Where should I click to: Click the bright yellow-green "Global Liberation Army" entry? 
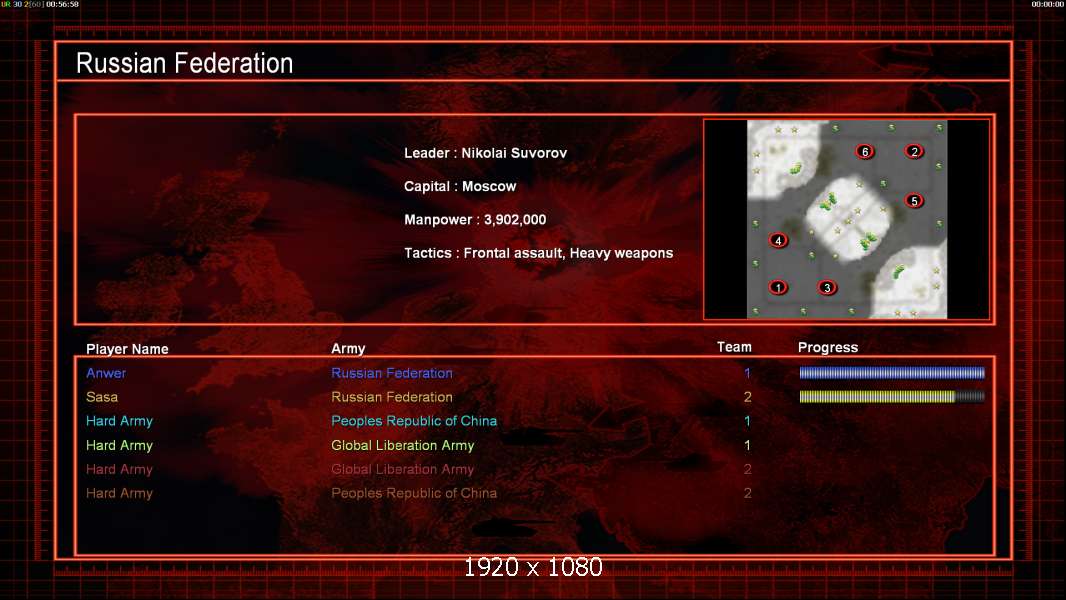402,446
